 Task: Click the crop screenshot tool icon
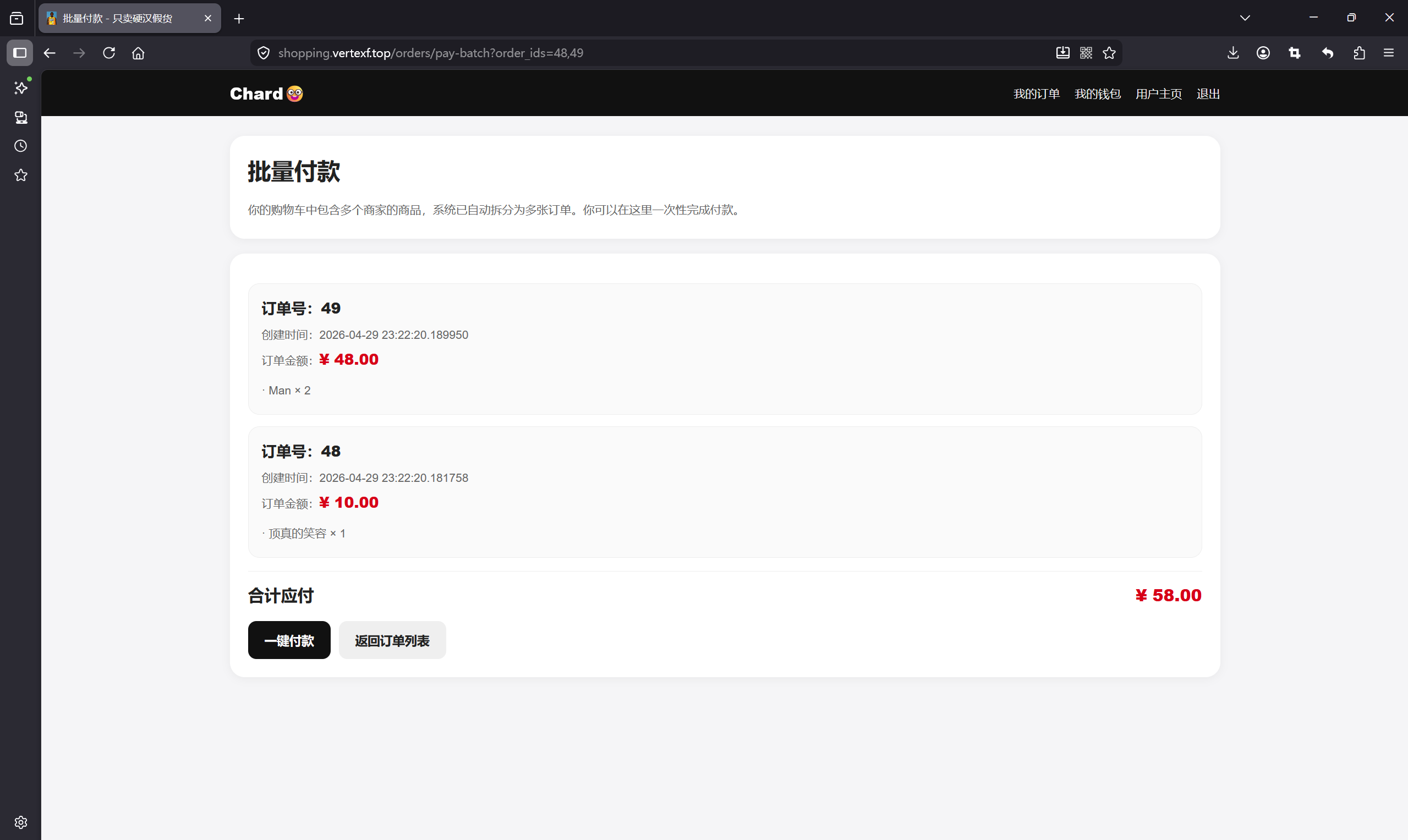pos(1294,53)
